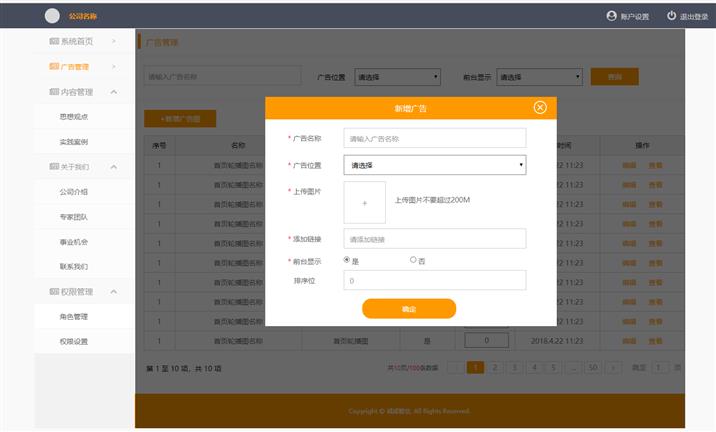Open 前台显示 filter dropdown in background
Image resolution: width=716 pixels, height=432 pixels.
539,77
